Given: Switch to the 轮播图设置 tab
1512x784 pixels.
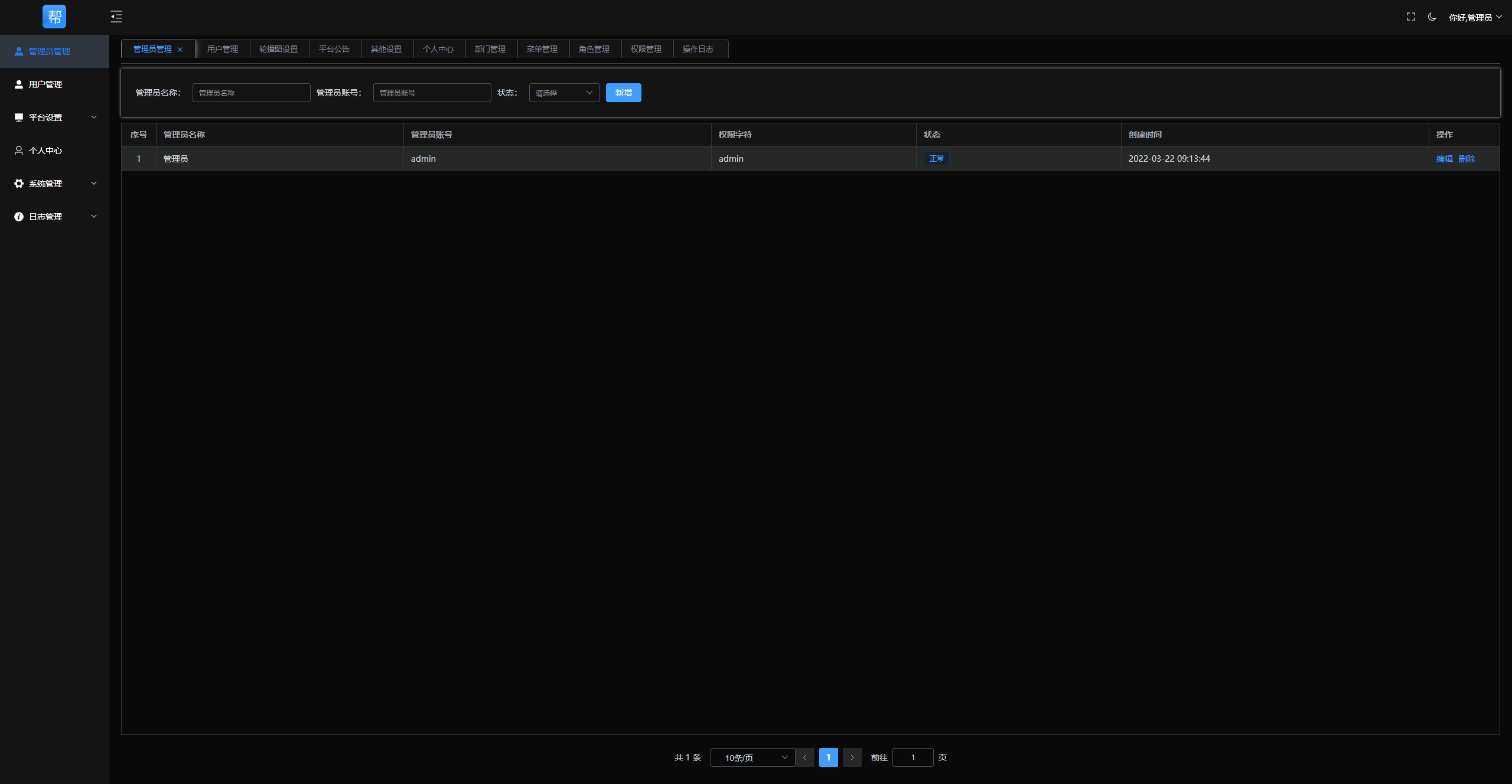Looking at the screenshot, I should pos(278,49).
